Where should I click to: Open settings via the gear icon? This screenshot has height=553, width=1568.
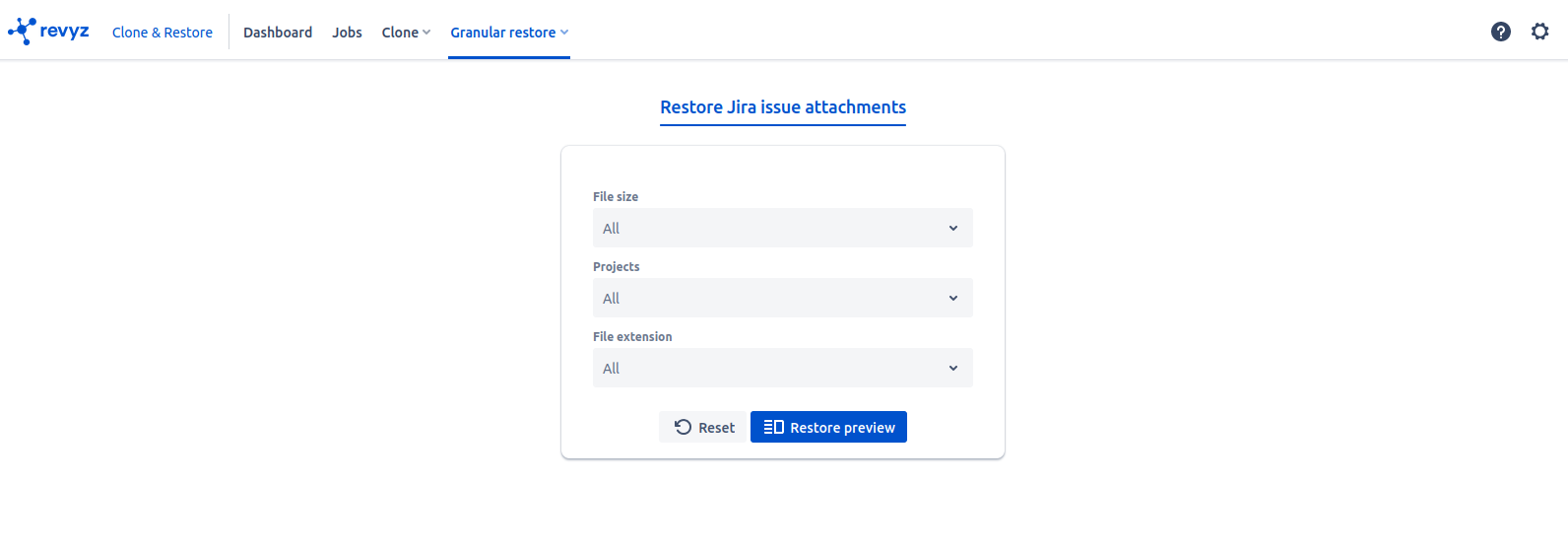(x=1539, y=32)
